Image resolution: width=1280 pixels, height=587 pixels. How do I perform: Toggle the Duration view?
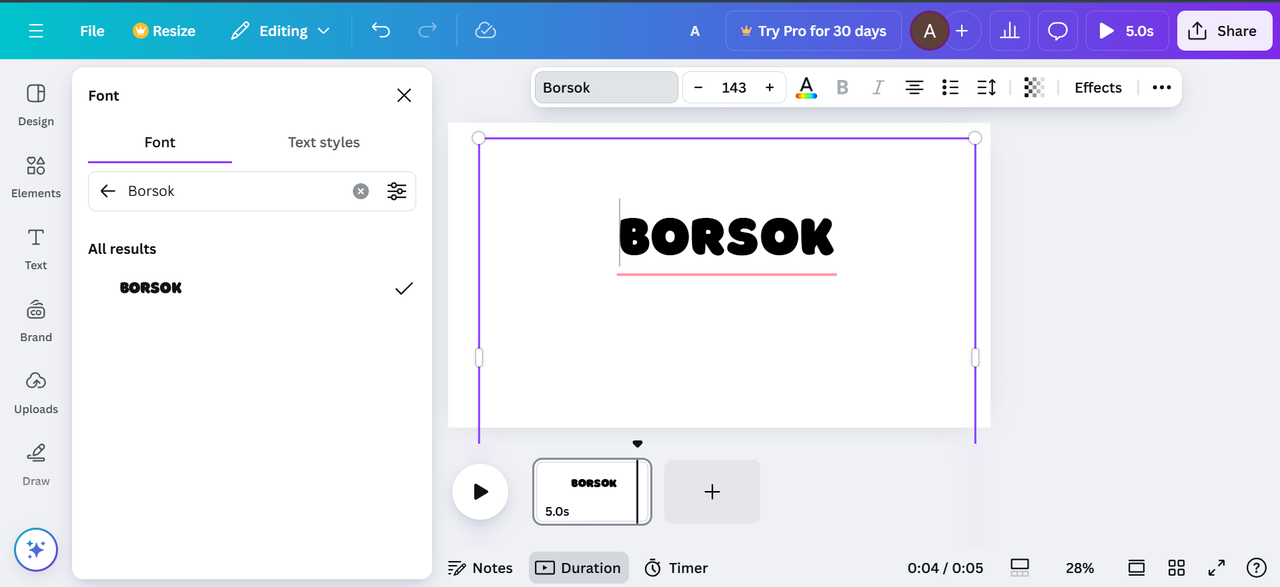[x=579, y=568]
